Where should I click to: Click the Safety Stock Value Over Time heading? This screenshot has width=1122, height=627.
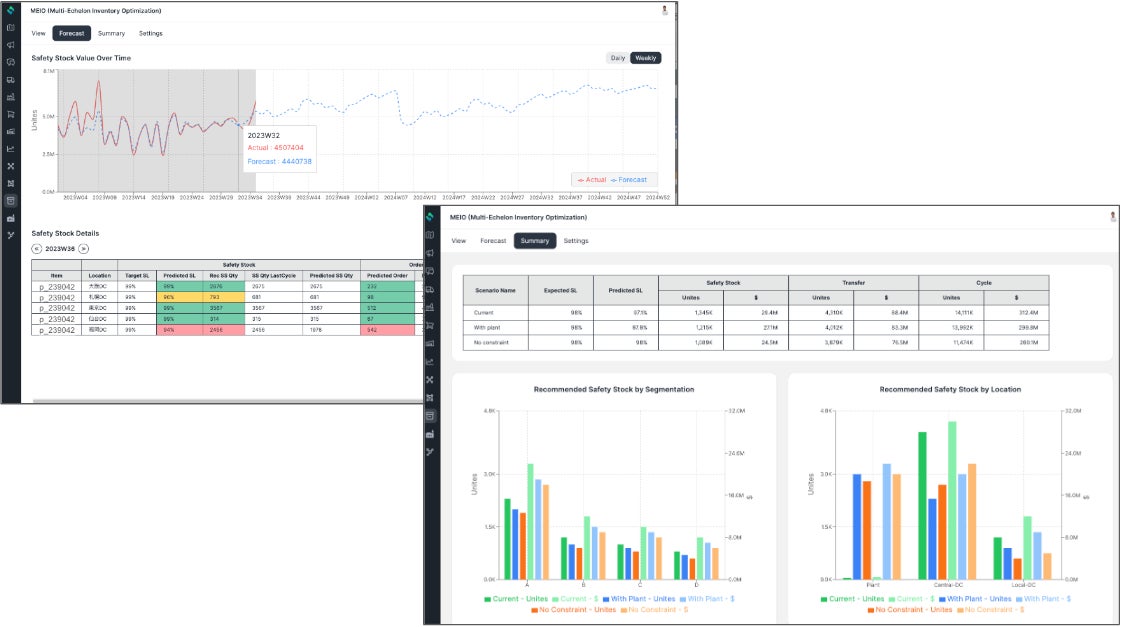[x=81, y=58]
